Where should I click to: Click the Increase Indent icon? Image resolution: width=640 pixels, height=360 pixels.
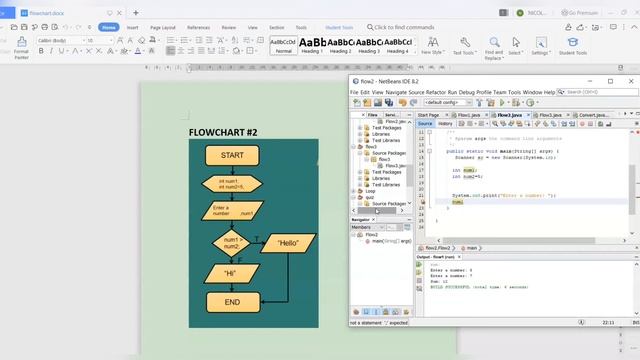[x=209, y=40]
